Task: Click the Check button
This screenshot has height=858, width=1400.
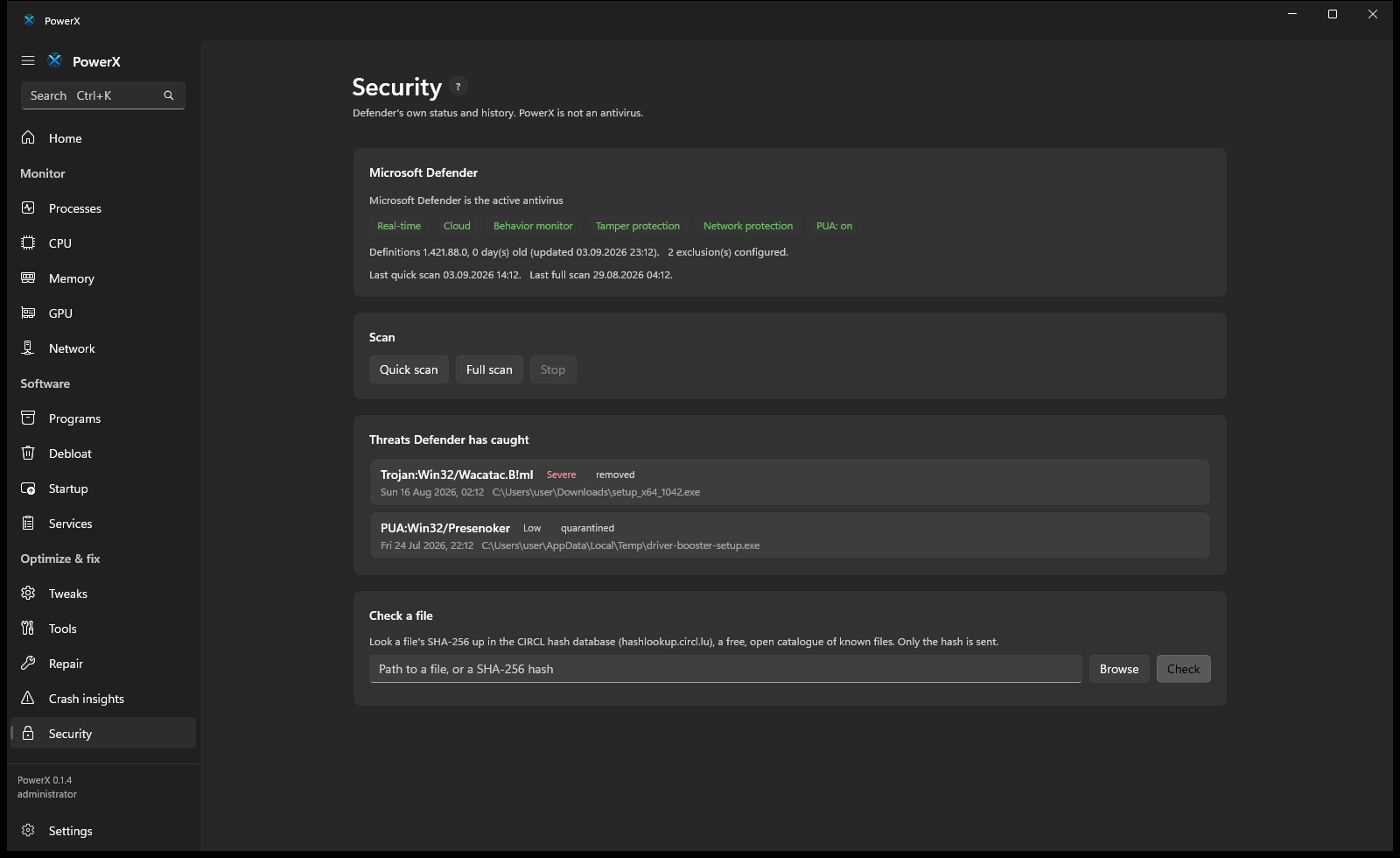Action: pyautogui.click(x=1183, y=669)
